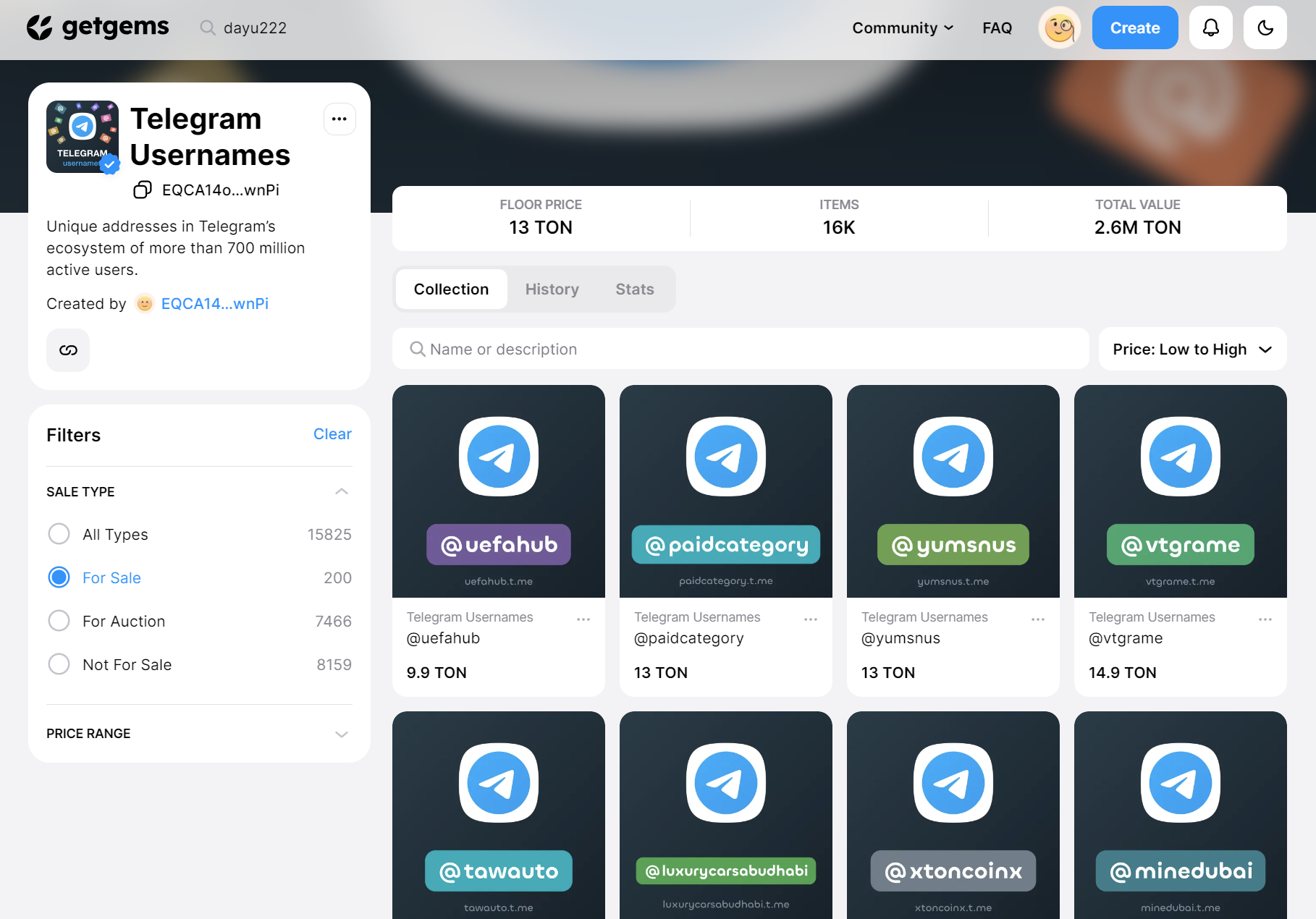Open collection options three-dot menu

click(x=339, y=119)
